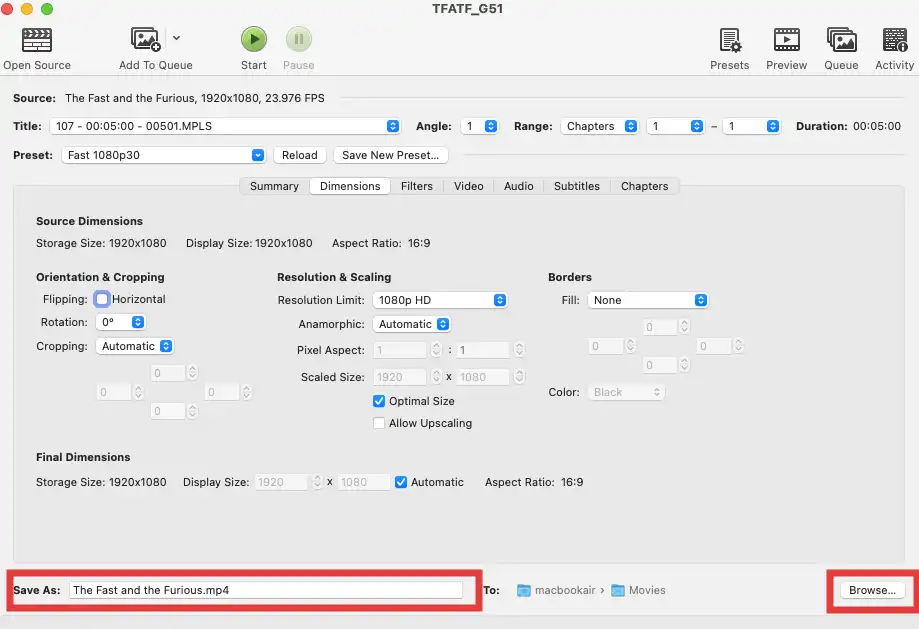Image resolution: width=919 pixels, height=629 pixels.
Task: Enable the Allow Upscaling checkbox
Action: [379, 423]
